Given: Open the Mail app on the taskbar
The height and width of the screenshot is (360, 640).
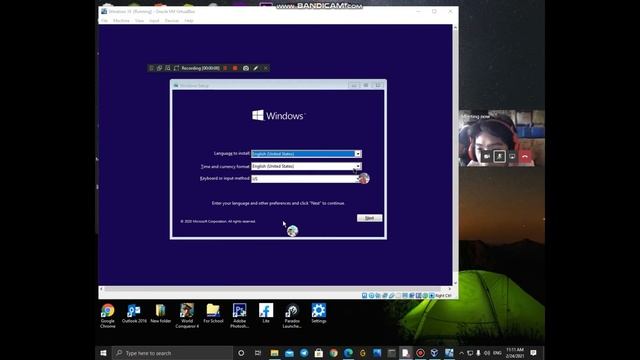Looking at the screenshot, I should [289, 353].
